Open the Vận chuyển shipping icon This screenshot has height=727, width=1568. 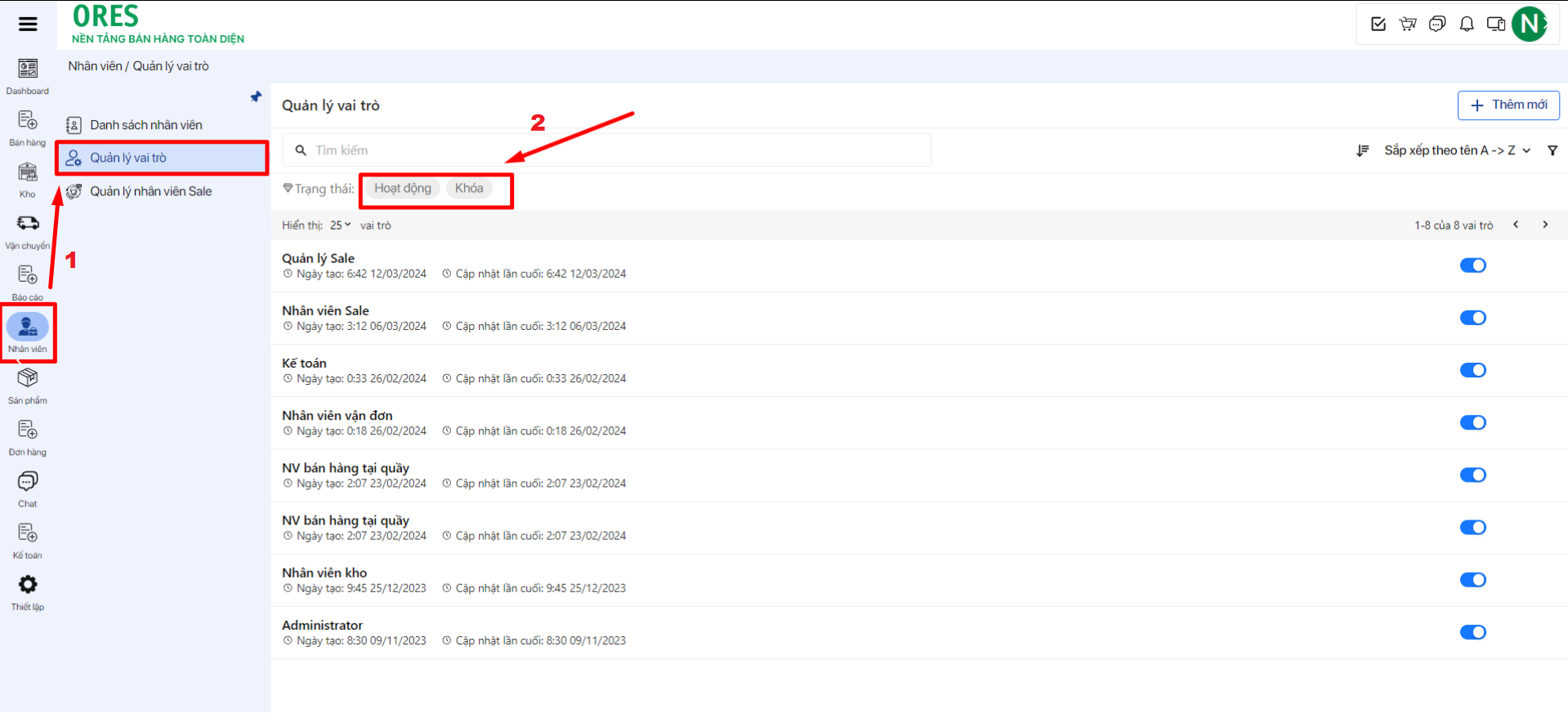coord(28,224)
